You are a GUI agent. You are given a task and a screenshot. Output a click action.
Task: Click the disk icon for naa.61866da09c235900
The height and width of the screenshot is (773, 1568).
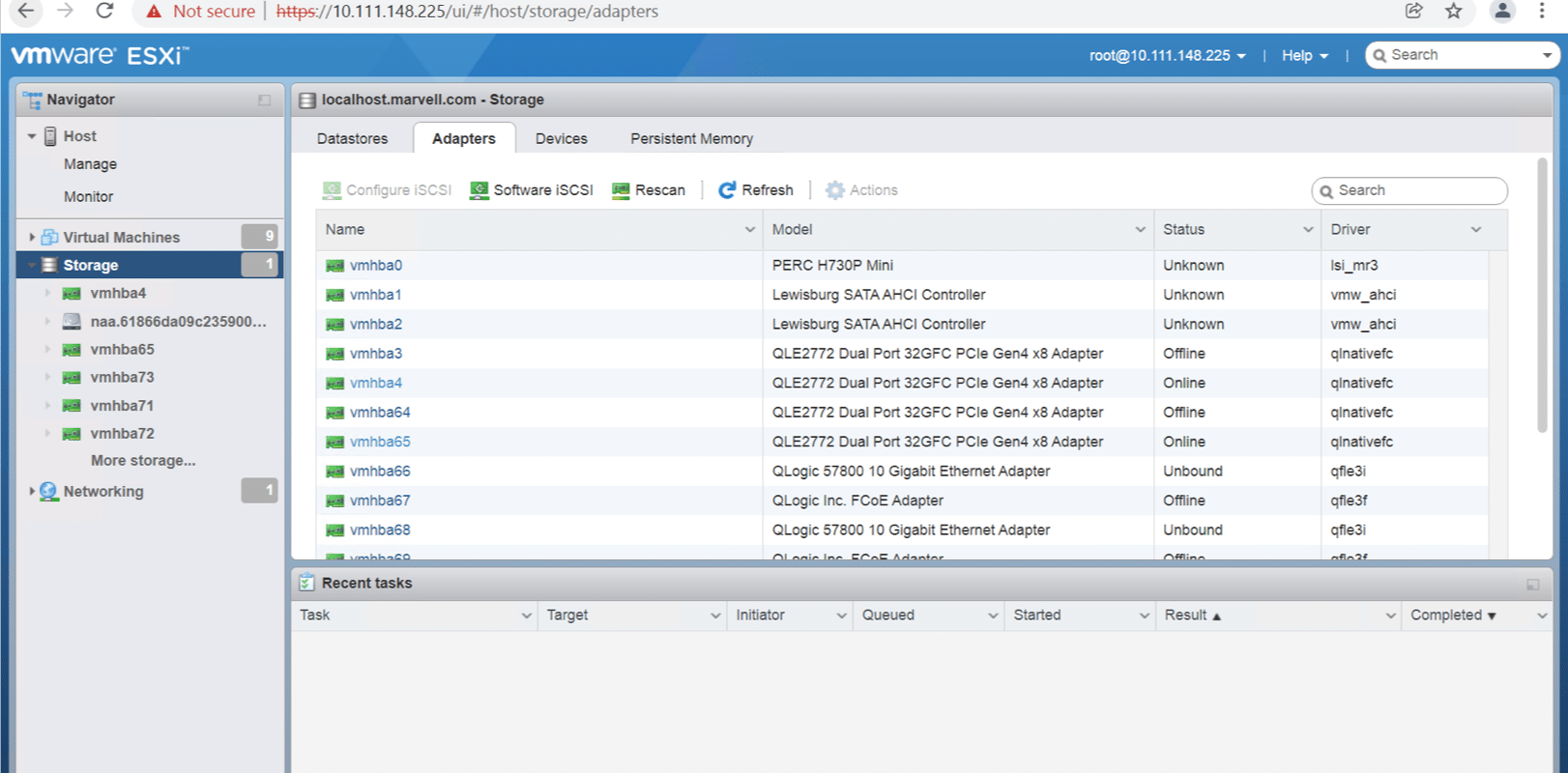[x=72, y=321]
